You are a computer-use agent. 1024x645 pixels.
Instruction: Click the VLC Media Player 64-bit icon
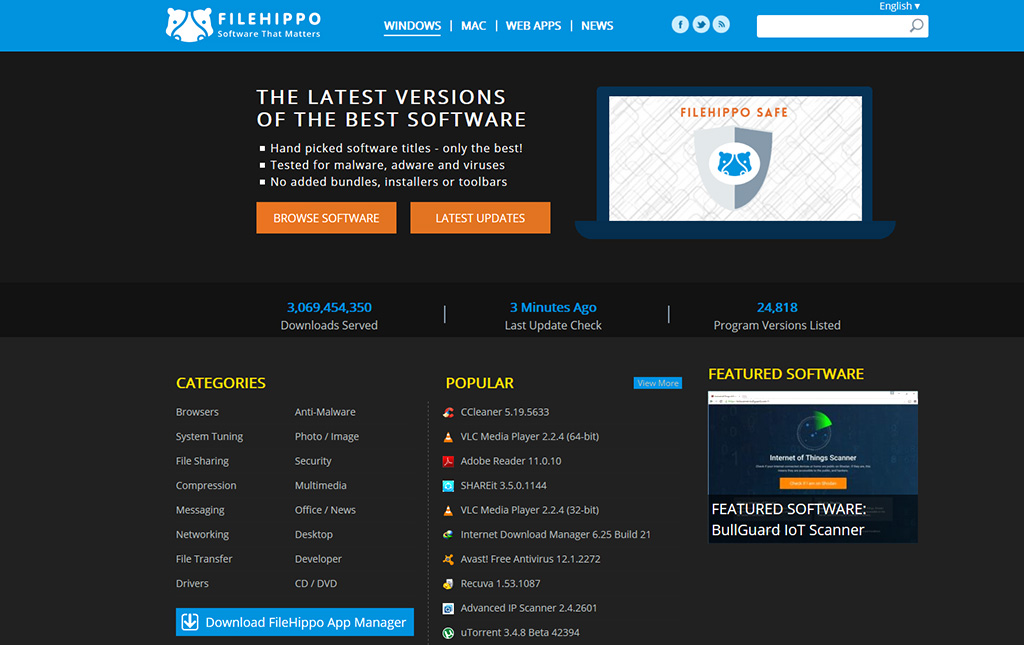[447, 436]
